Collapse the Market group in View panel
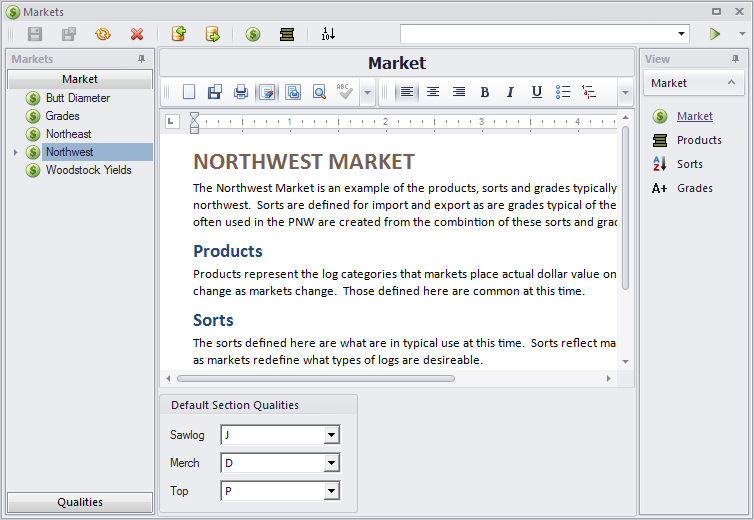Viewport: 754px width, 520px height. tap(731, 82)
